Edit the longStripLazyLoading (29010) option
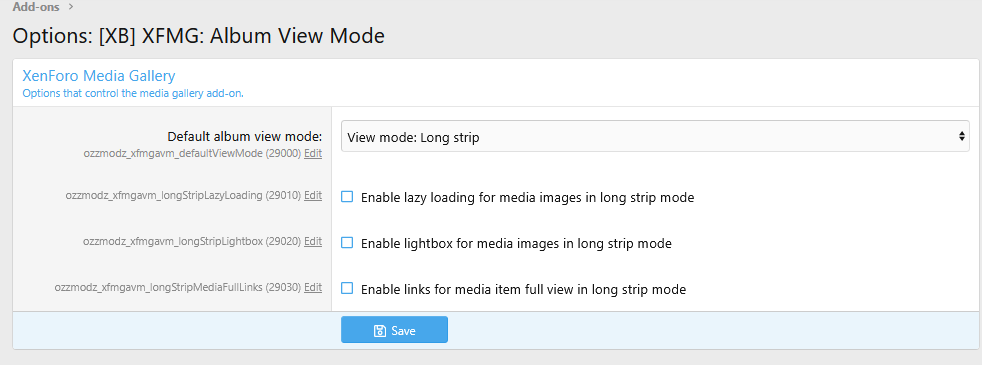 tap(313, 195)
